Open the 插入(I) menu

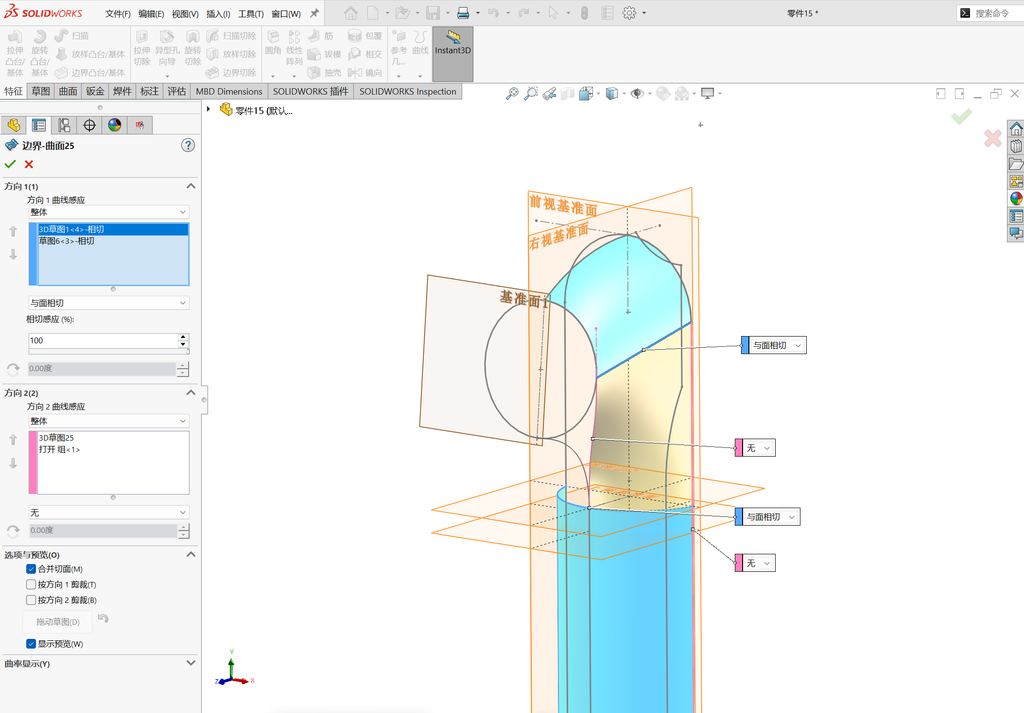click(218, 13)
